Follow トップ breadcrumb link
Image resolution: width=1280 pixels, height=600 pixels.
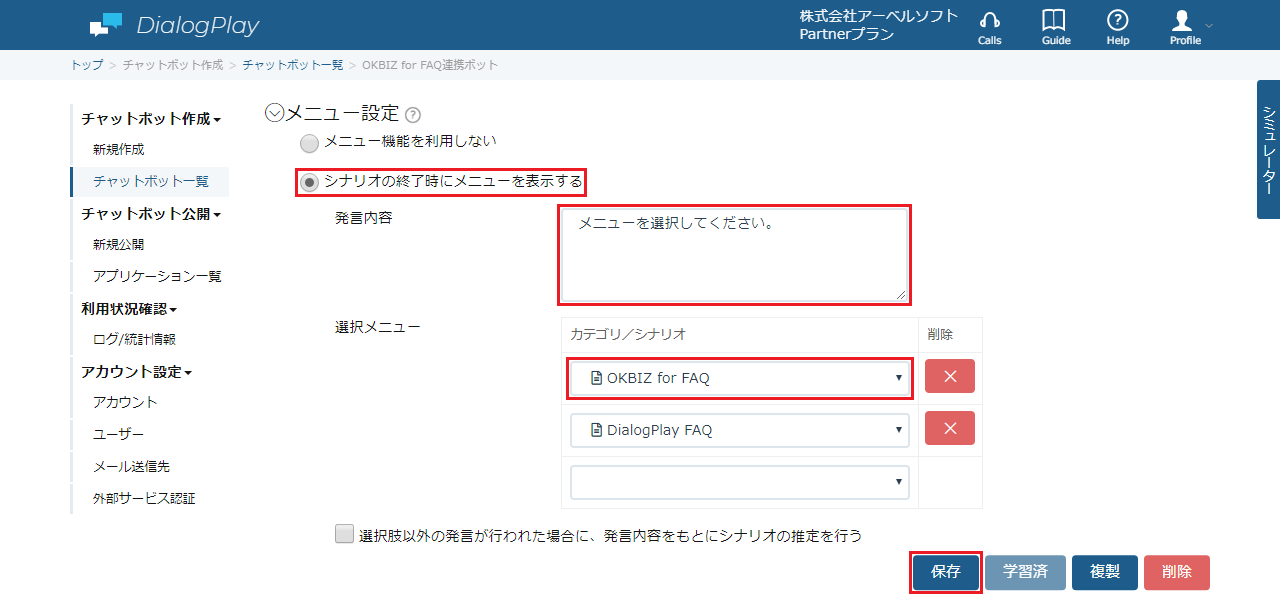pyautogui.click(x=86, y=65)
